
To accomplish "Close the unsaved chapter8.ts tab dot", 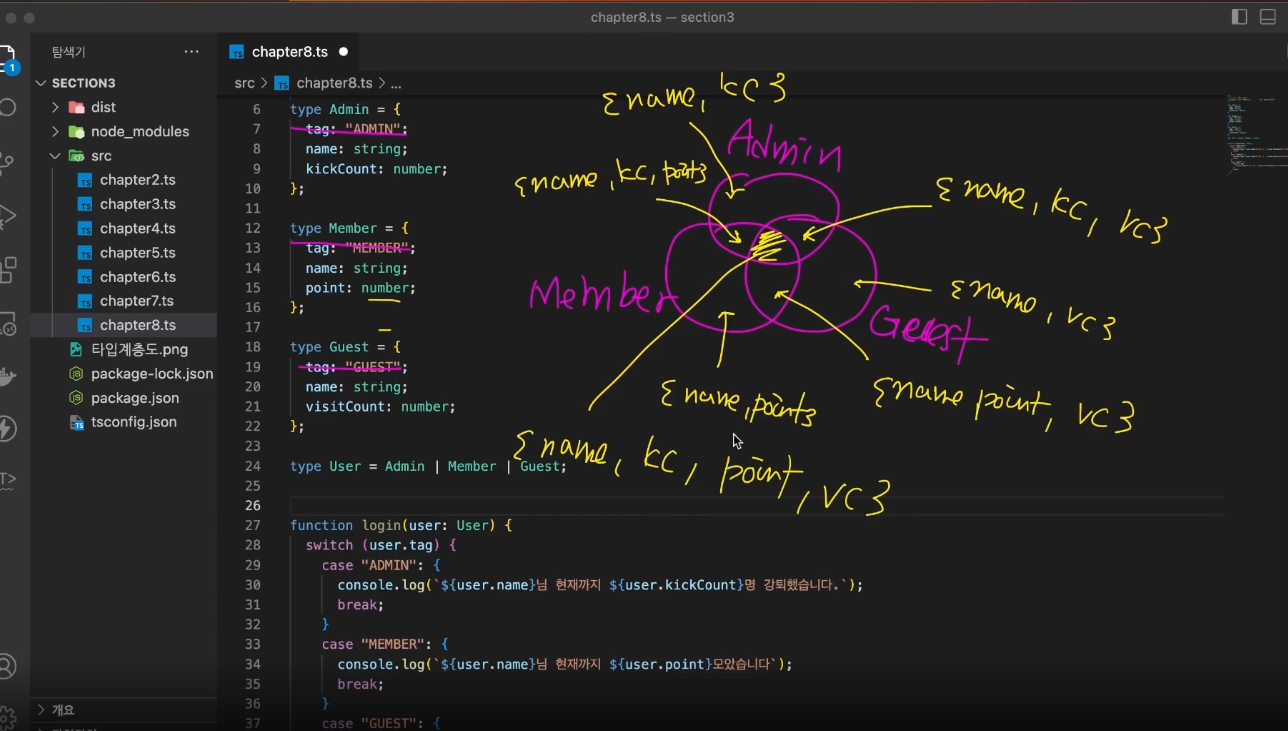I will [344, 51].
